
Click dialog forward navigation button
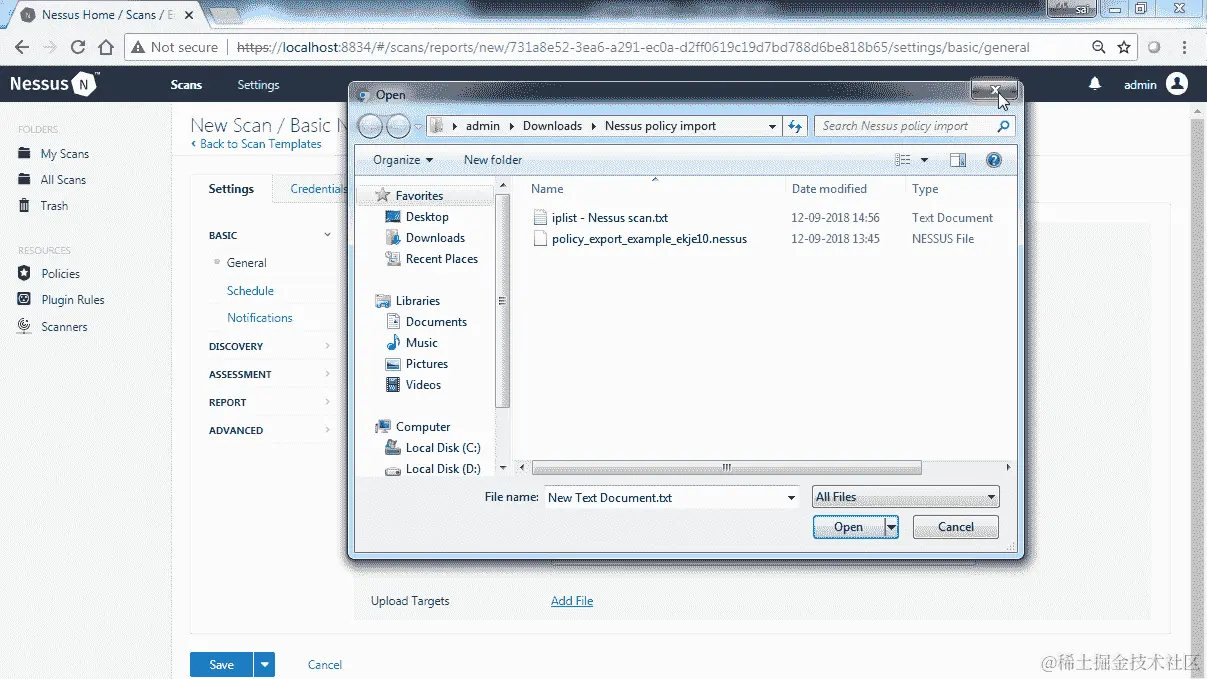(398, 126)
